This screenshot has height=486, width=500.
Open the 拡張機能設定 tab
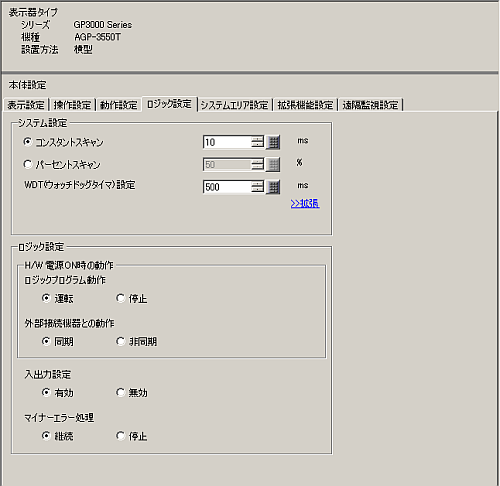(305, 105)
